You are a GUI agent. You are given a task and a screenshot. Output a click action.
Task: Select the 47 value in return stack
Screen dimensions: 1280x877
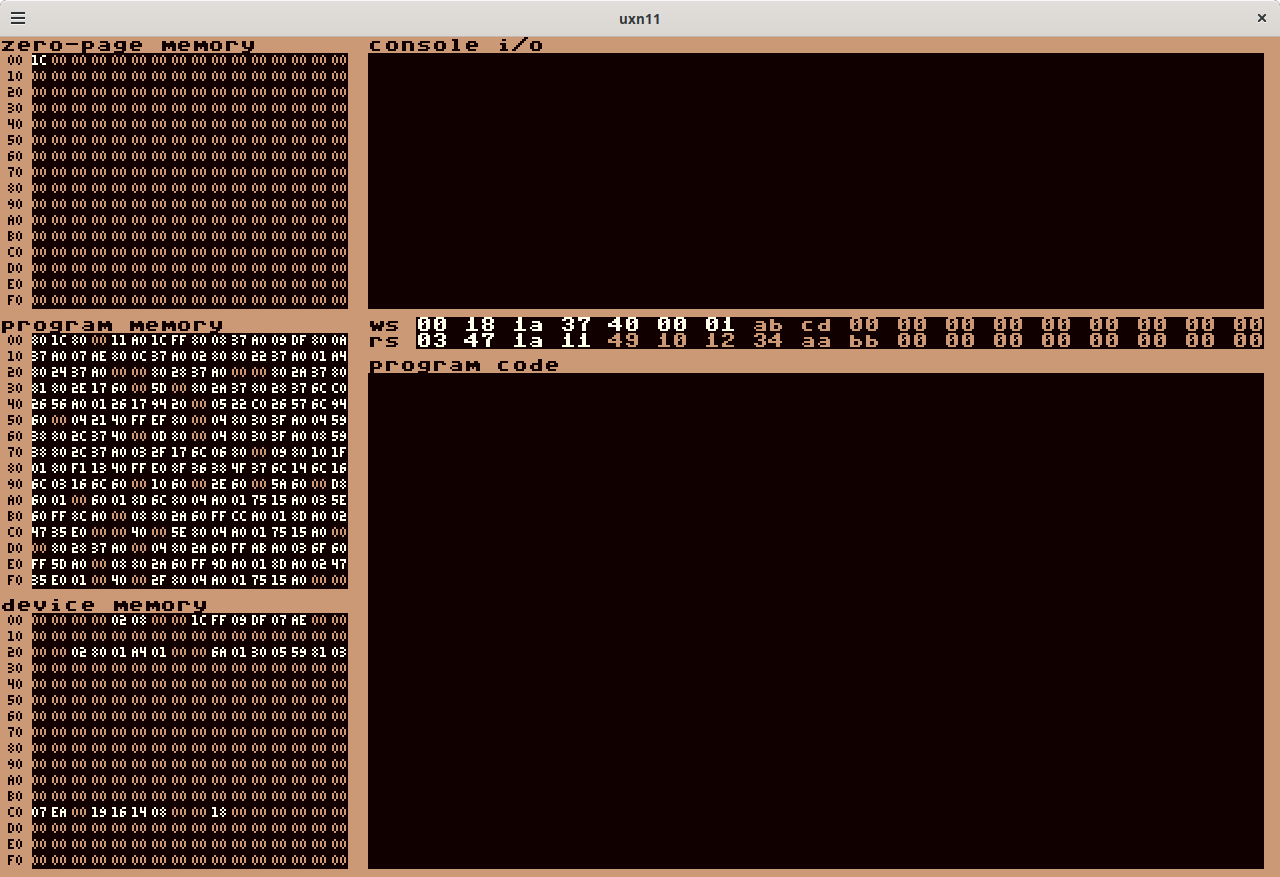480,341
